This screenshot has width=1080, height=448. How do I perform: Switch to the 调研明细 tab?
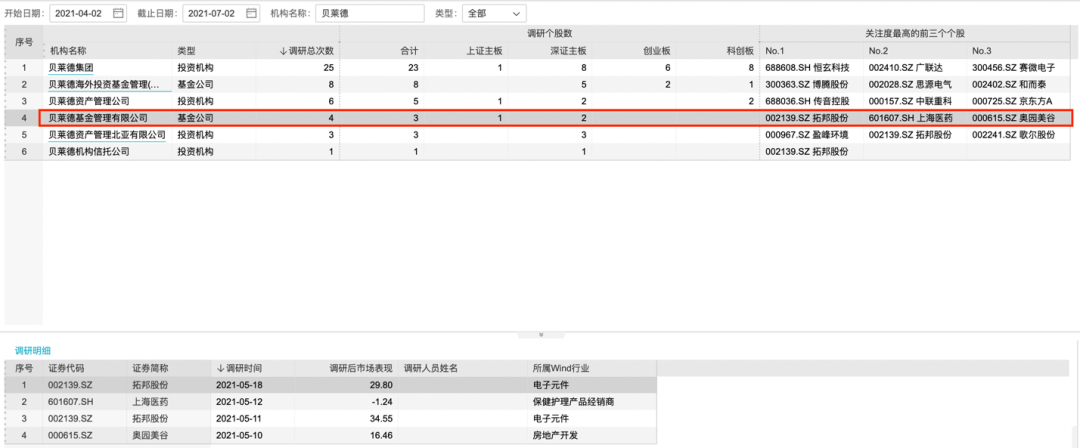(33, 352)
